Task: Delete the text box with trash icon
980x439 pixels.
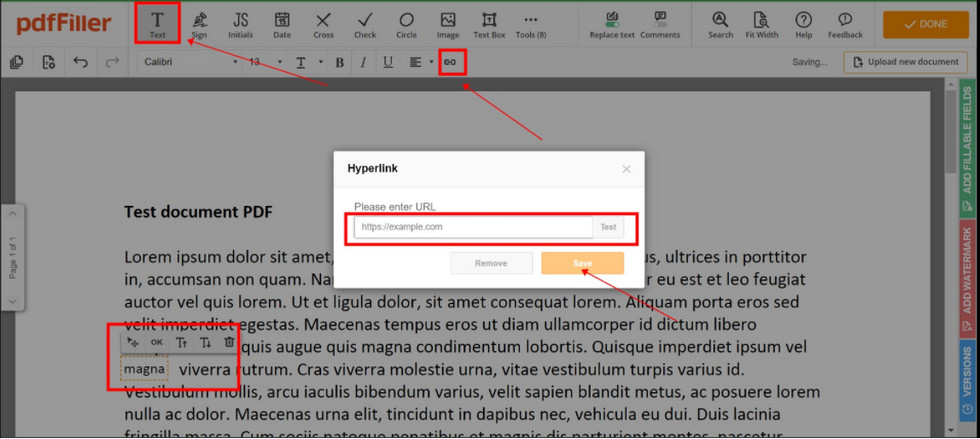Action: (229, 342)
